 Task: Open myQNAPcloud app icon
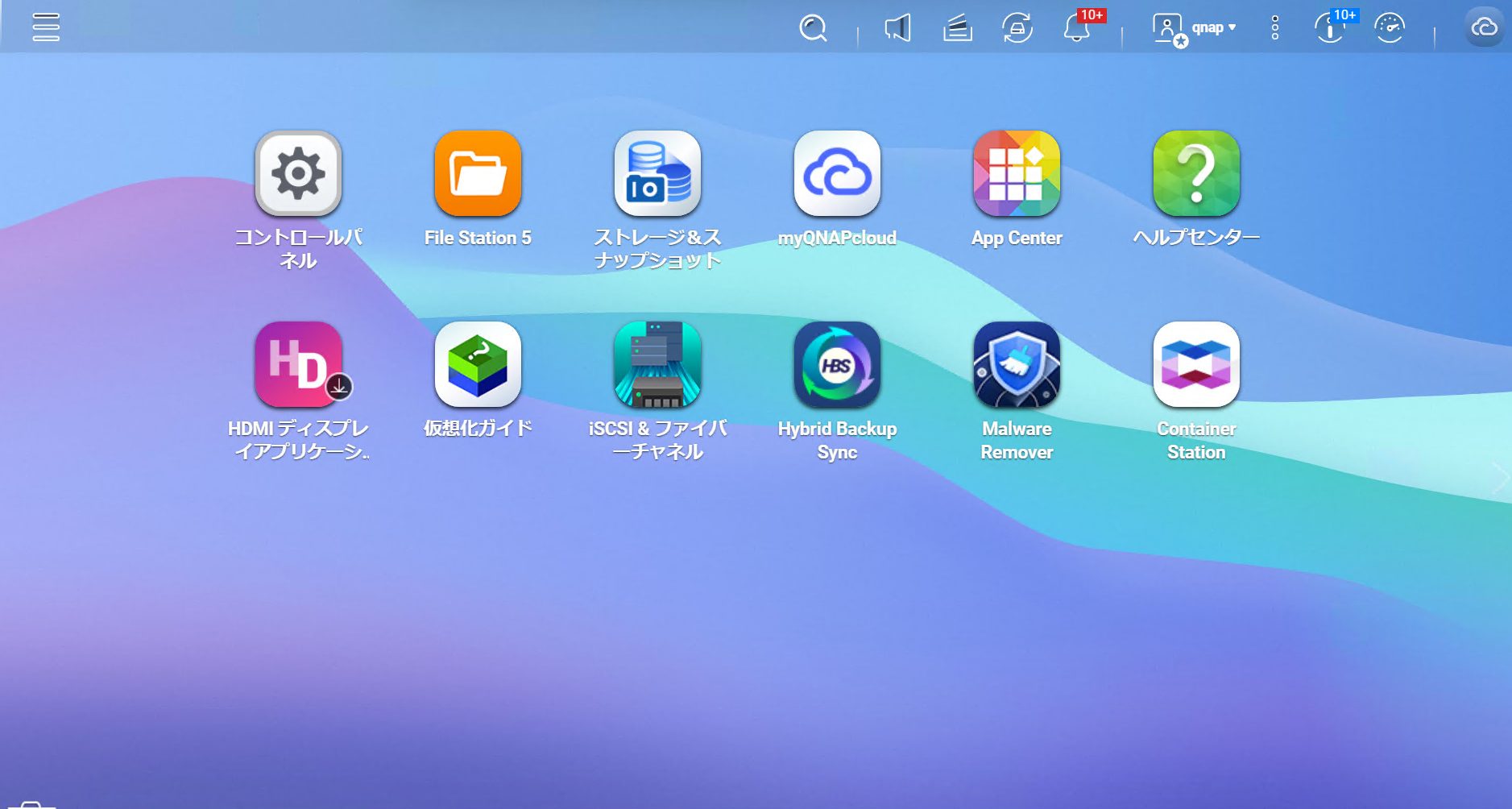pos(837,173)
